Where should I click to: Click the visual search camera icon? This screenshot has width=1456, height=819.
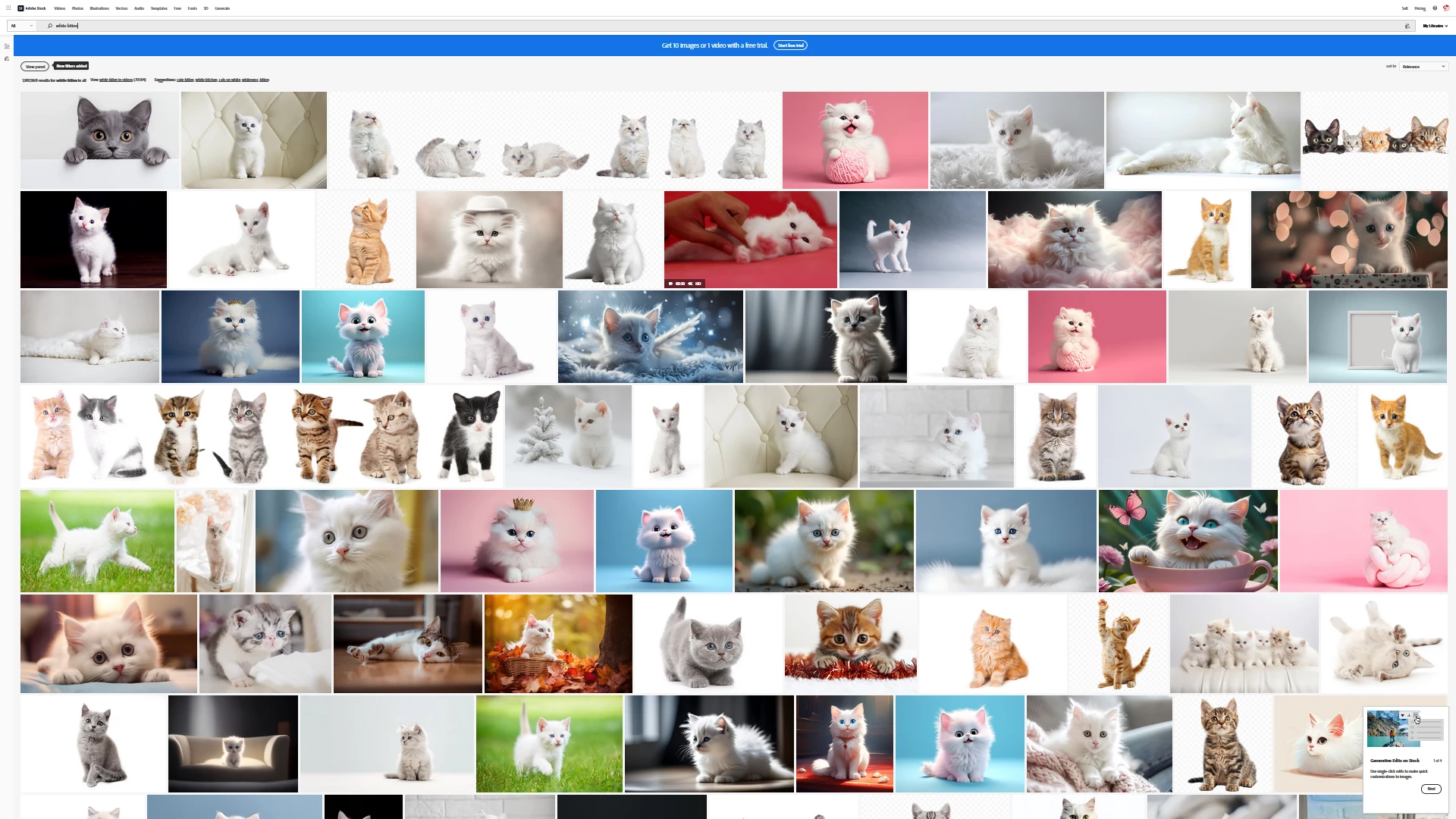(1407, 26)
